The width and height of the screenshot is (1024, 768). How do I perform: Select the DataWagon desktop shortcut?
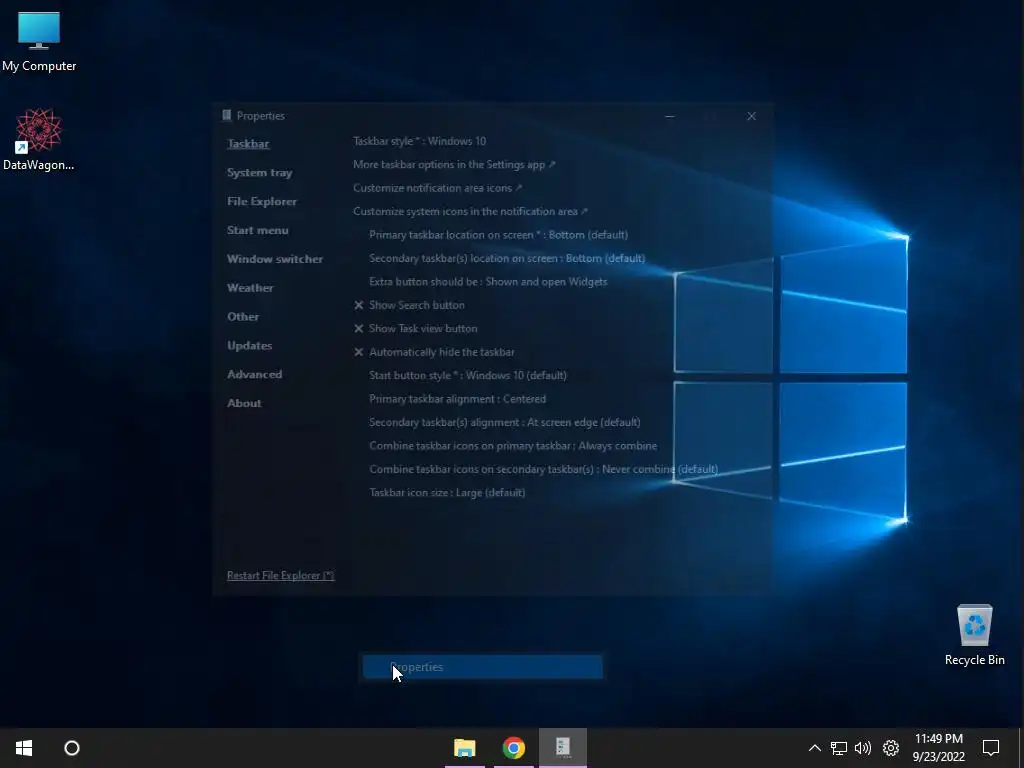(39, 139)
